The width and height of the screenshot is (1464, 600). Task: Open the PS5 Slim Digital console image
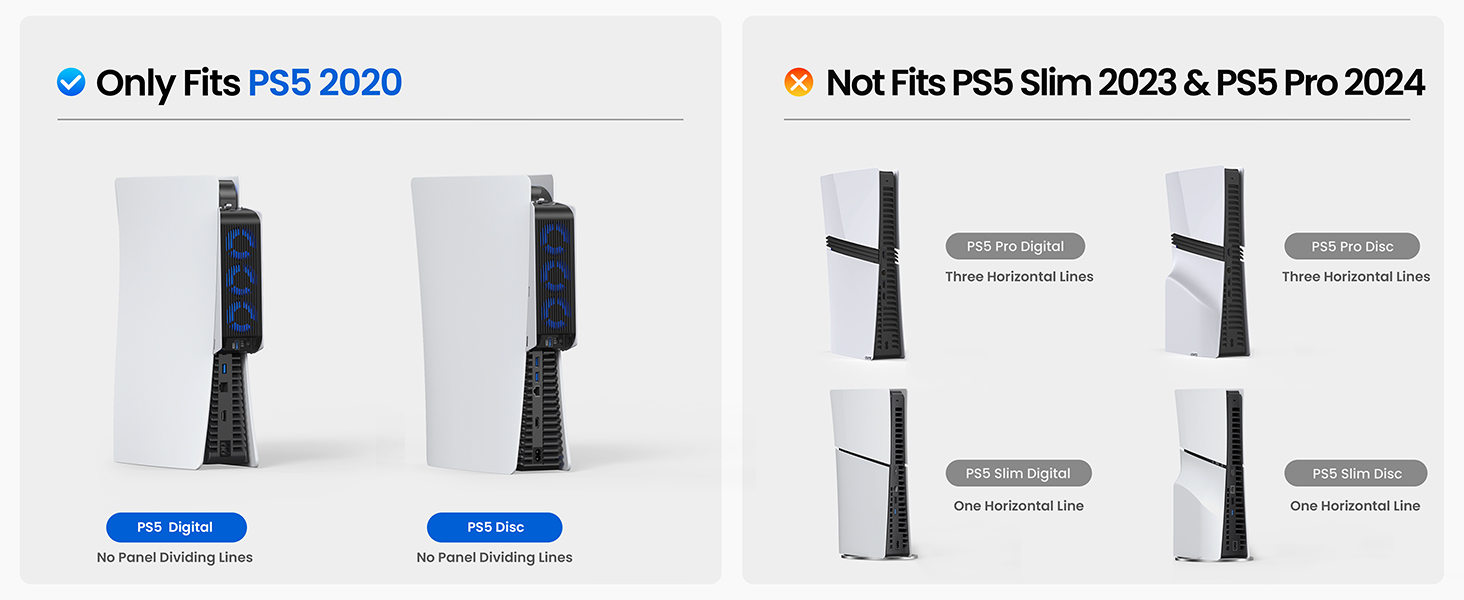point(869,473)
